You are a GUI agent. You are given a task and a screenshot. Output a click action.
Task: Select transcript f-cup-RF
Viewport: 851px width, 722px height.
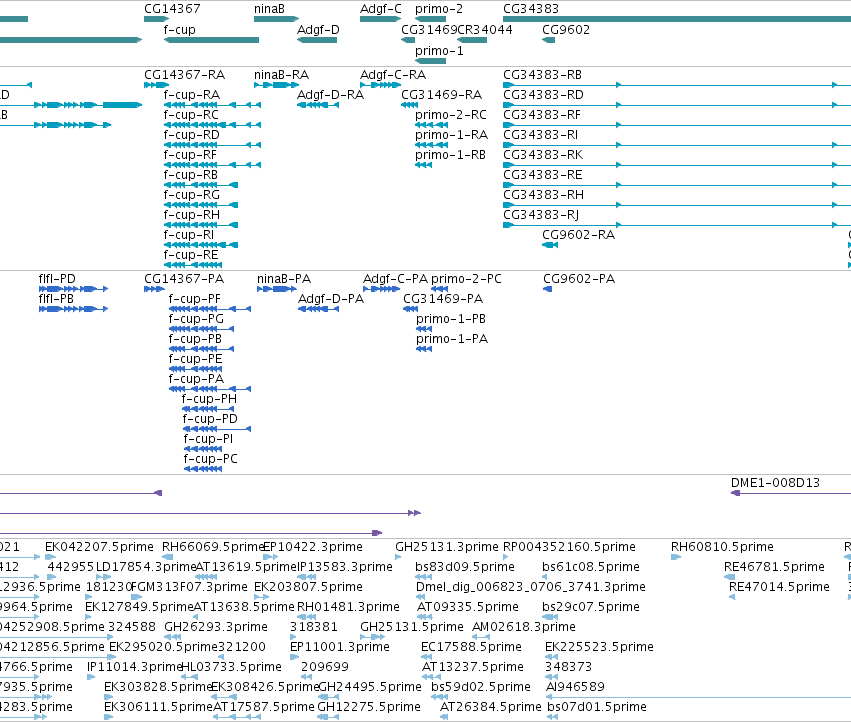(x=190, y=155)
